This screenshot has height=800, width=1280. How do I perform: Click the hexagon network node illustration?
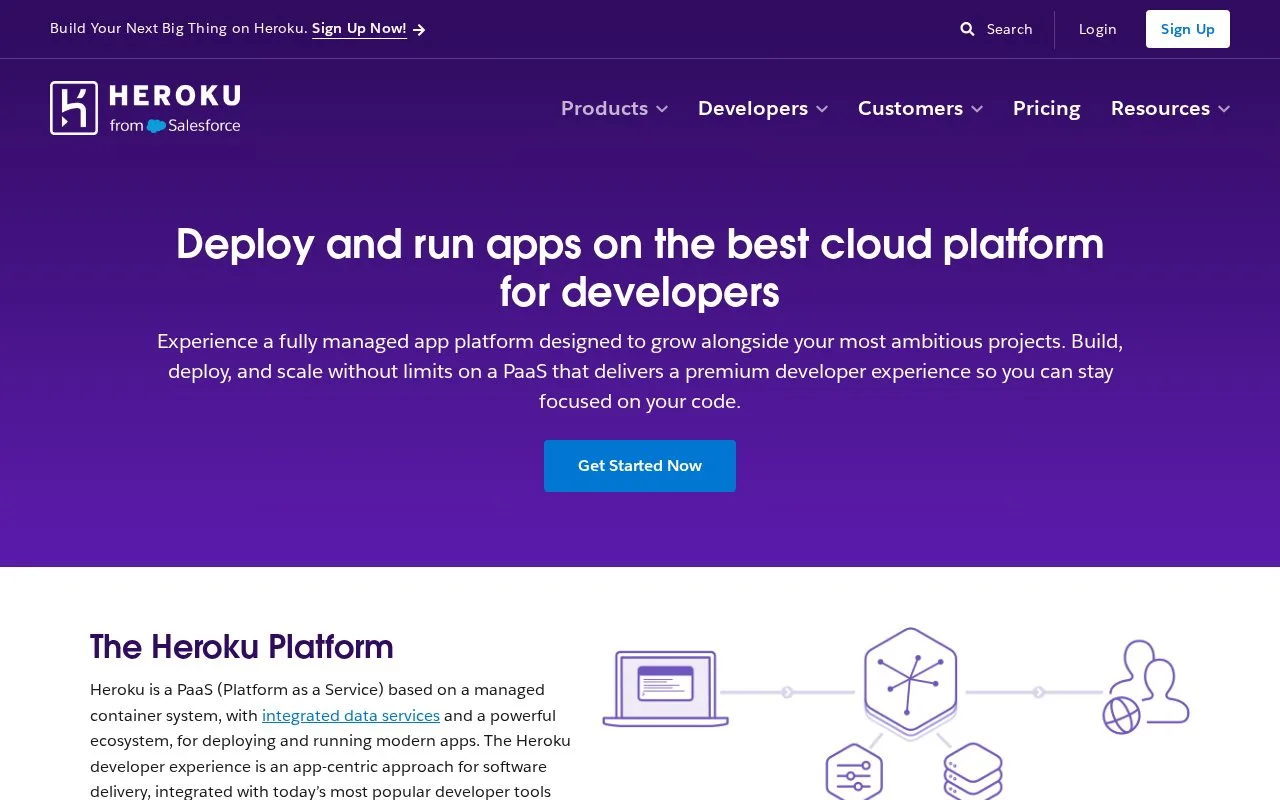point(910,684)
